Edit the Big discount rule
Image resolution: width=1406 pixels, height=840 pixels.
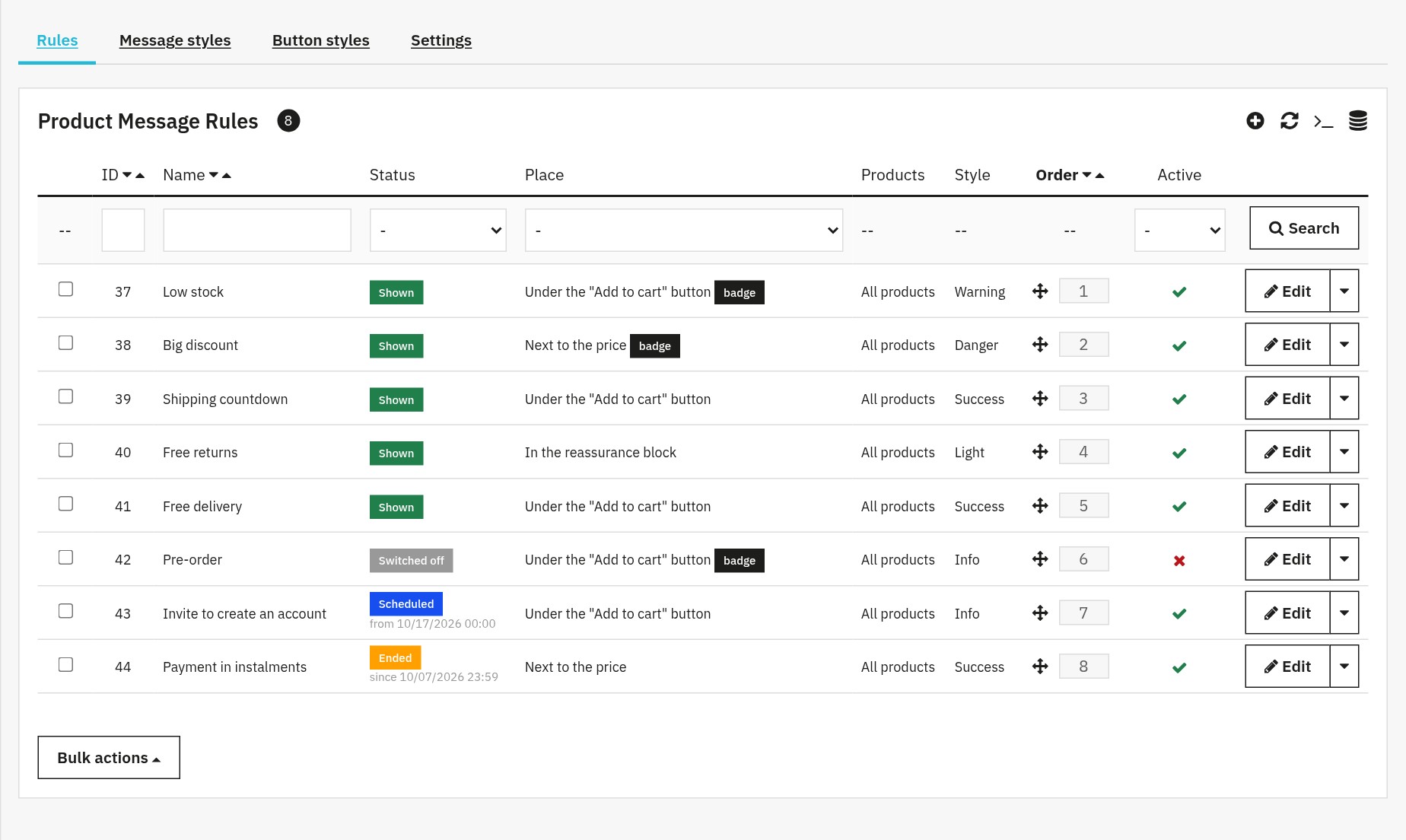(x=1287, y=345)
